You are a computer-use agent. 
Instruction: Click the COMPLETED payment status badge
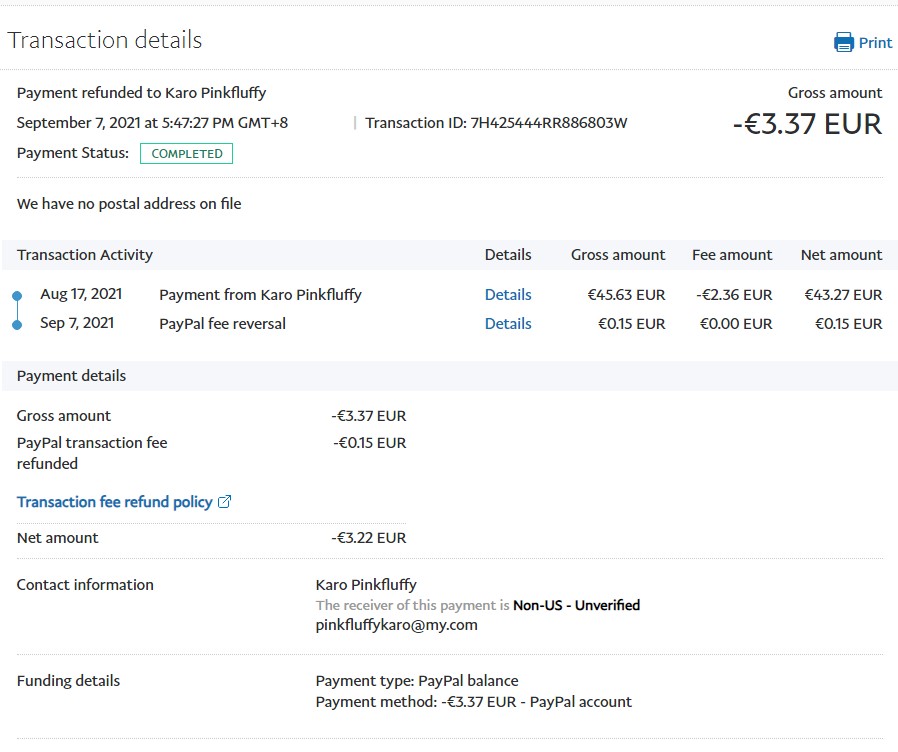coord(187,154)
